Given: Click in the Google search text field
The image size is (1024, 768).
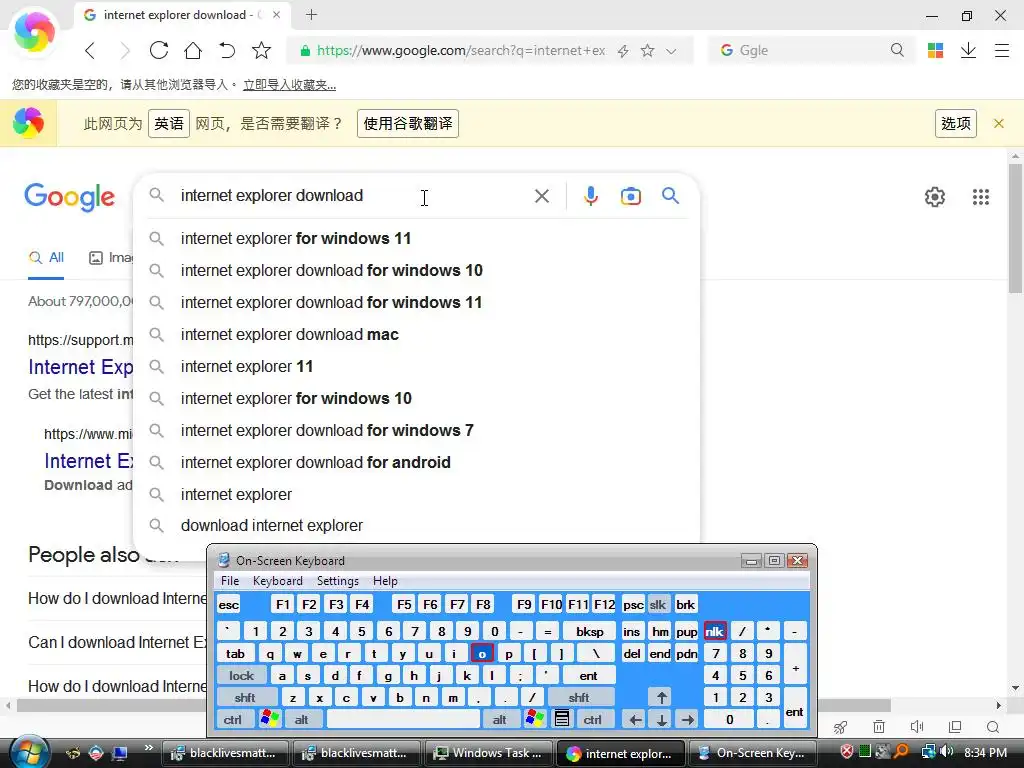Looking at the screenshot, I should coord(353,196).
